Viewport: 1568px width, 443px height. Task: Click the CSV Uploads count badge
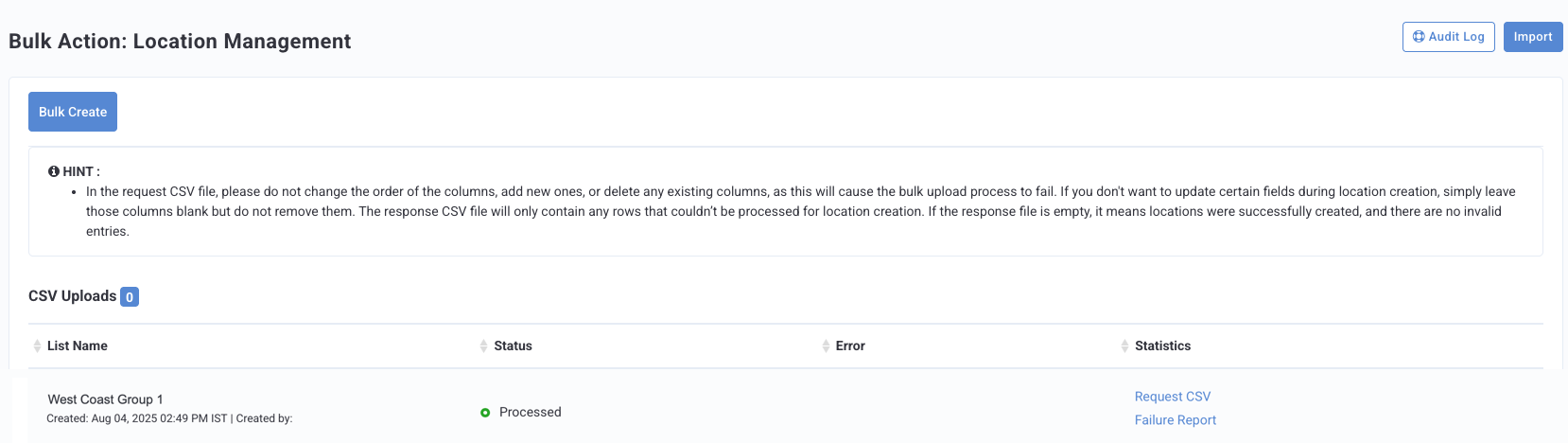130,297
